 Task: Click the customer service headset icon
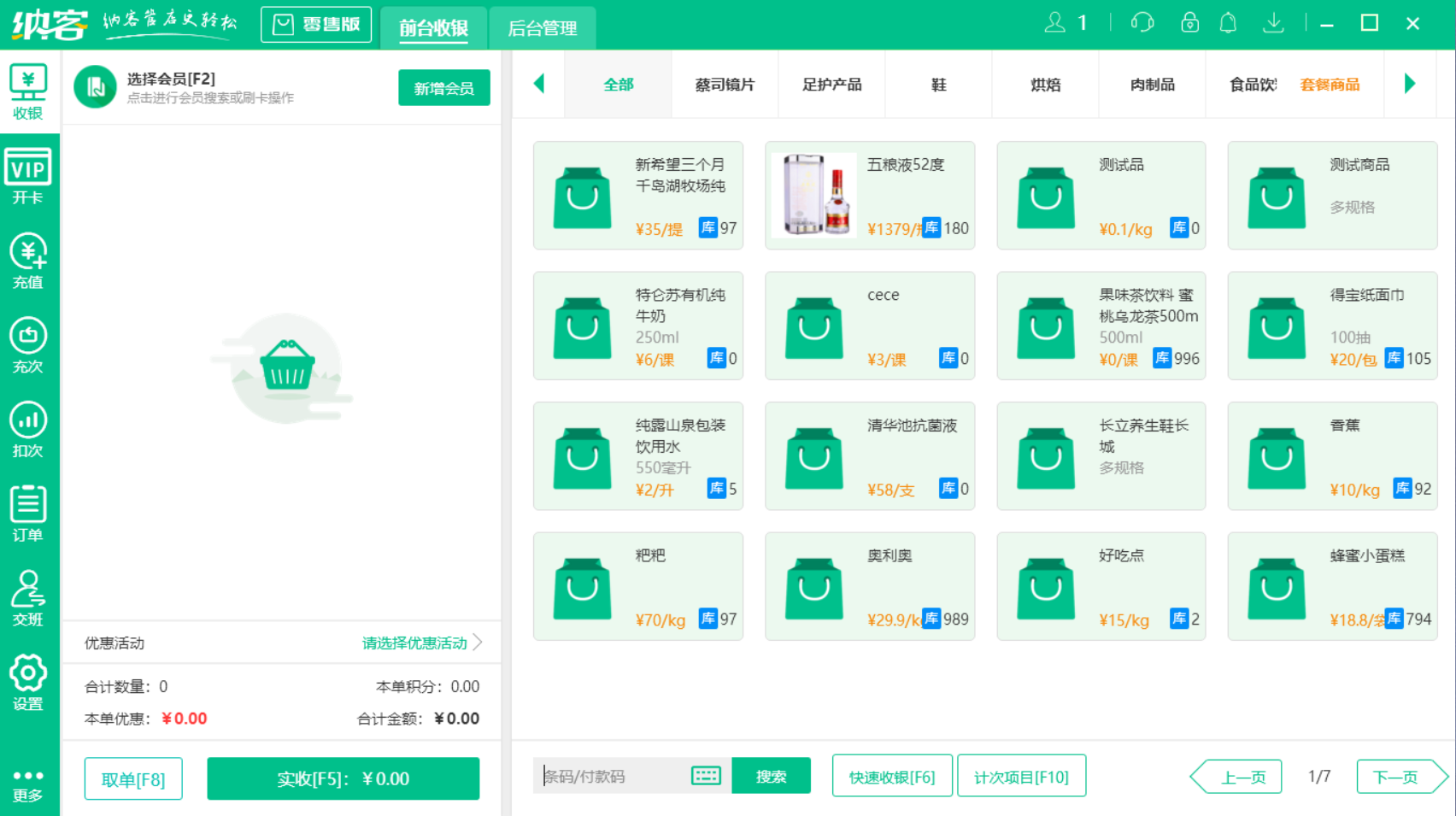[1142, 23]
